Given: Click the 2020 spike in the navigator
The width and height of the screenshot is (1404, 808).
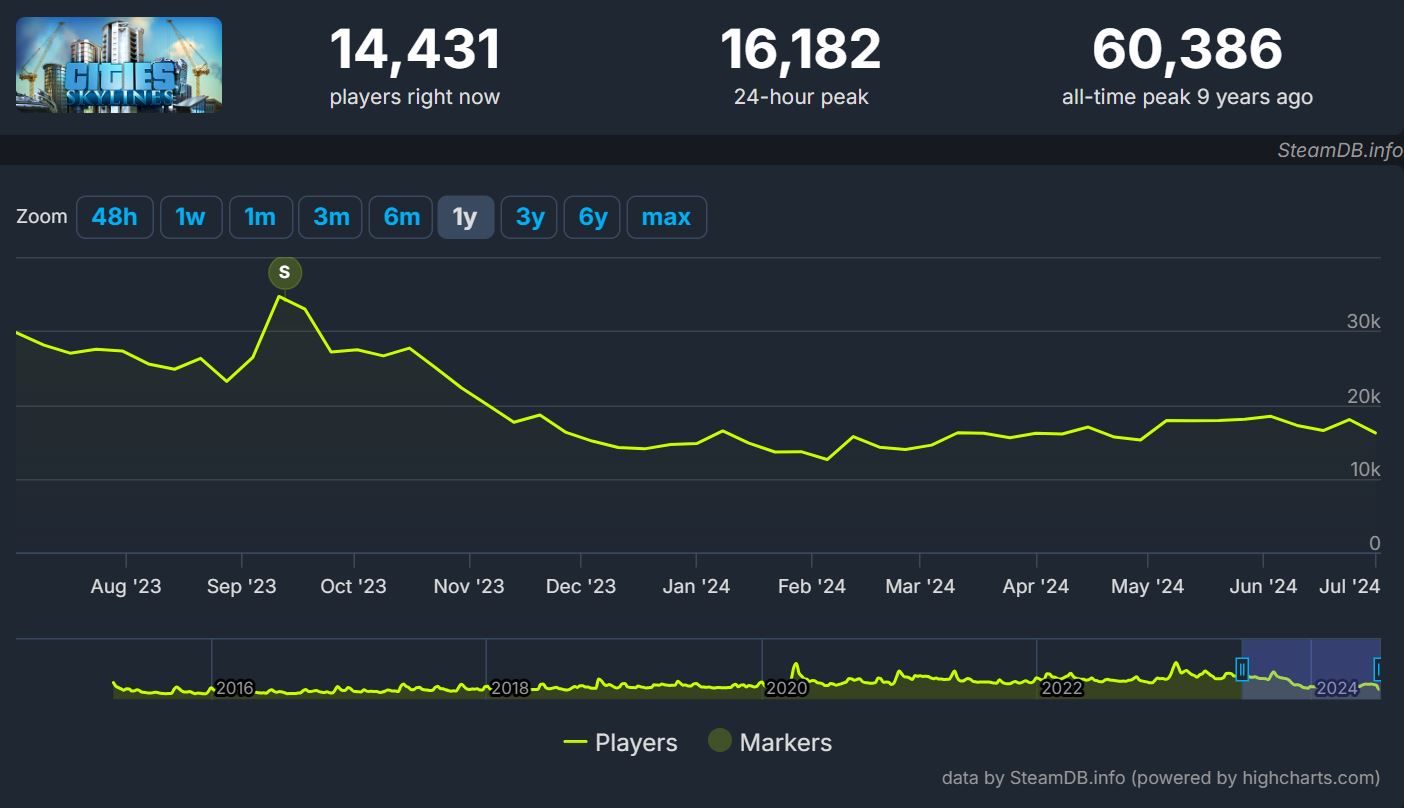Looking at the screenshot, I should point(796,668).
